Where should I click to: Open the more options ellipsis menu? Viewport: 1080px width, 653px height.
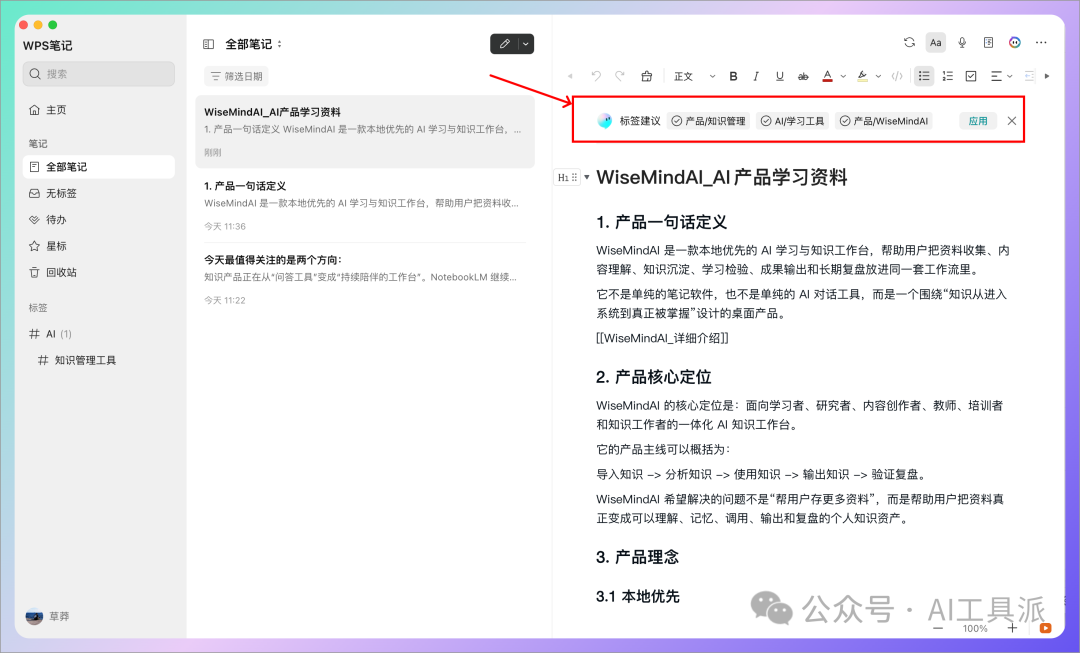(x=1041, y=43)
